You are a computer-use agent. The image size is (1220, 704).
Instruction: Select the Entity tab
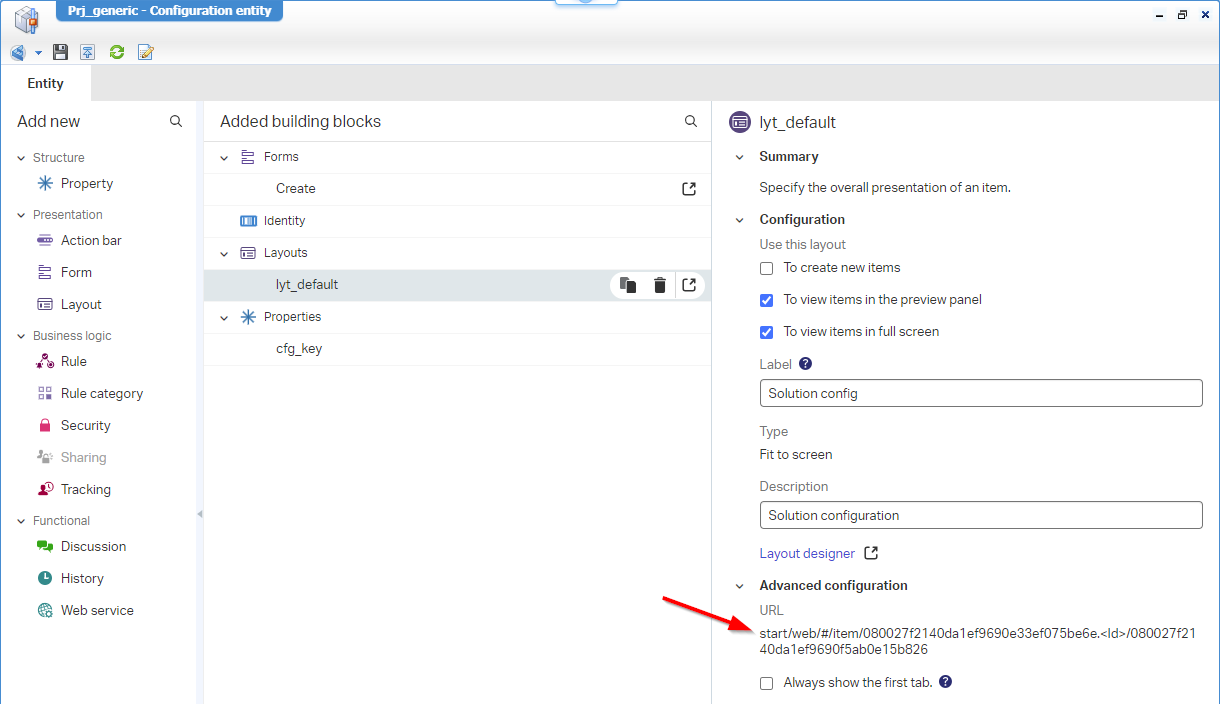pos(45,84)
